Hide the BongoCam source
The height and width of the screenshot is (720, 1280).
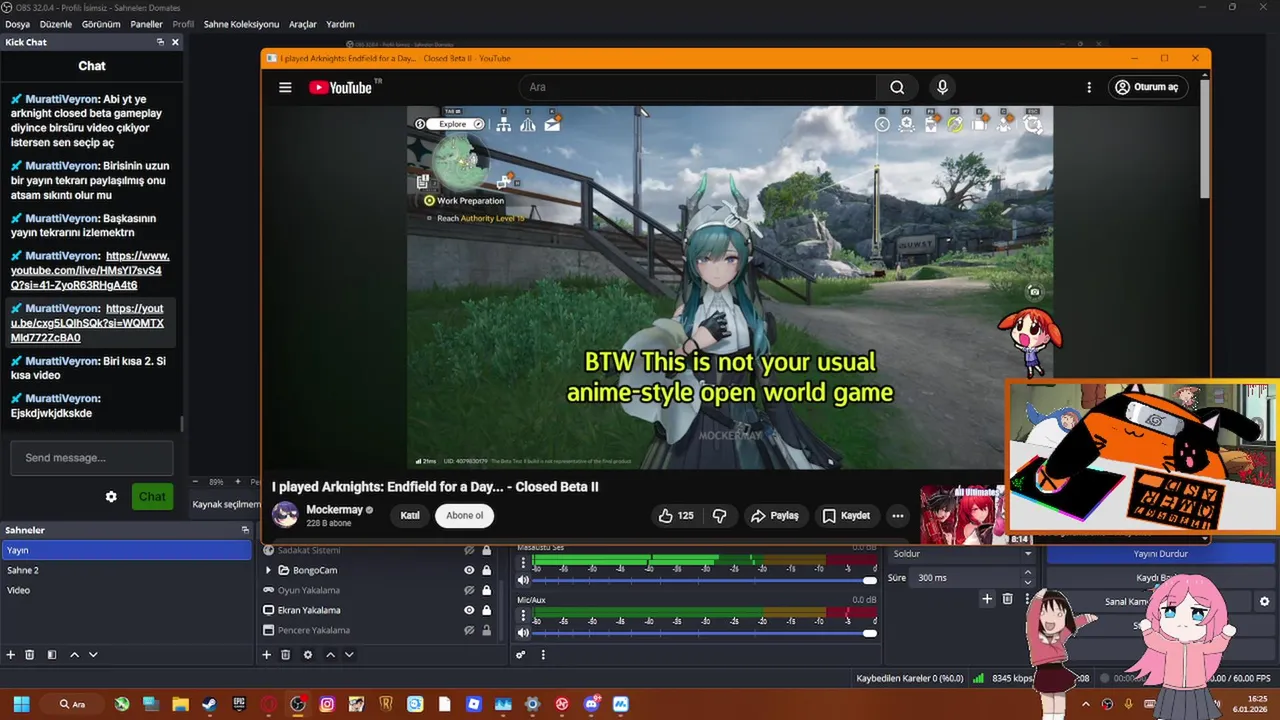(469, 570)
